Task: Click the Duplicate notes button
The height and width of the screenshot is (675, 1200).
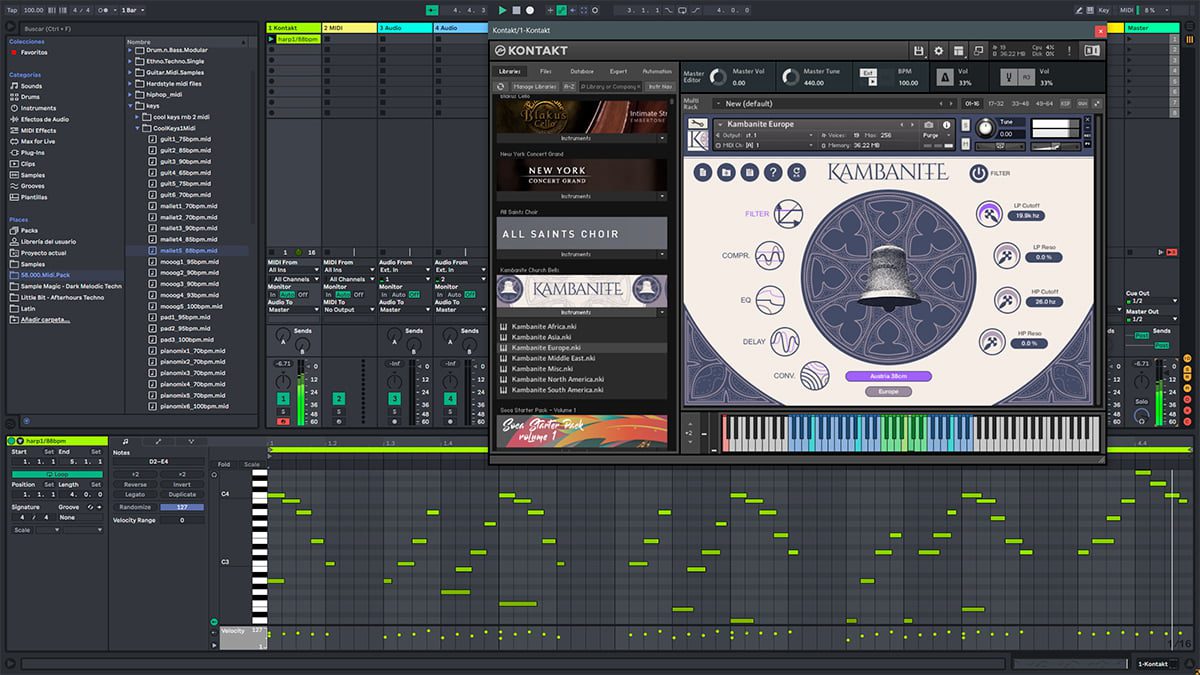Action: click(x=182, y=494)
